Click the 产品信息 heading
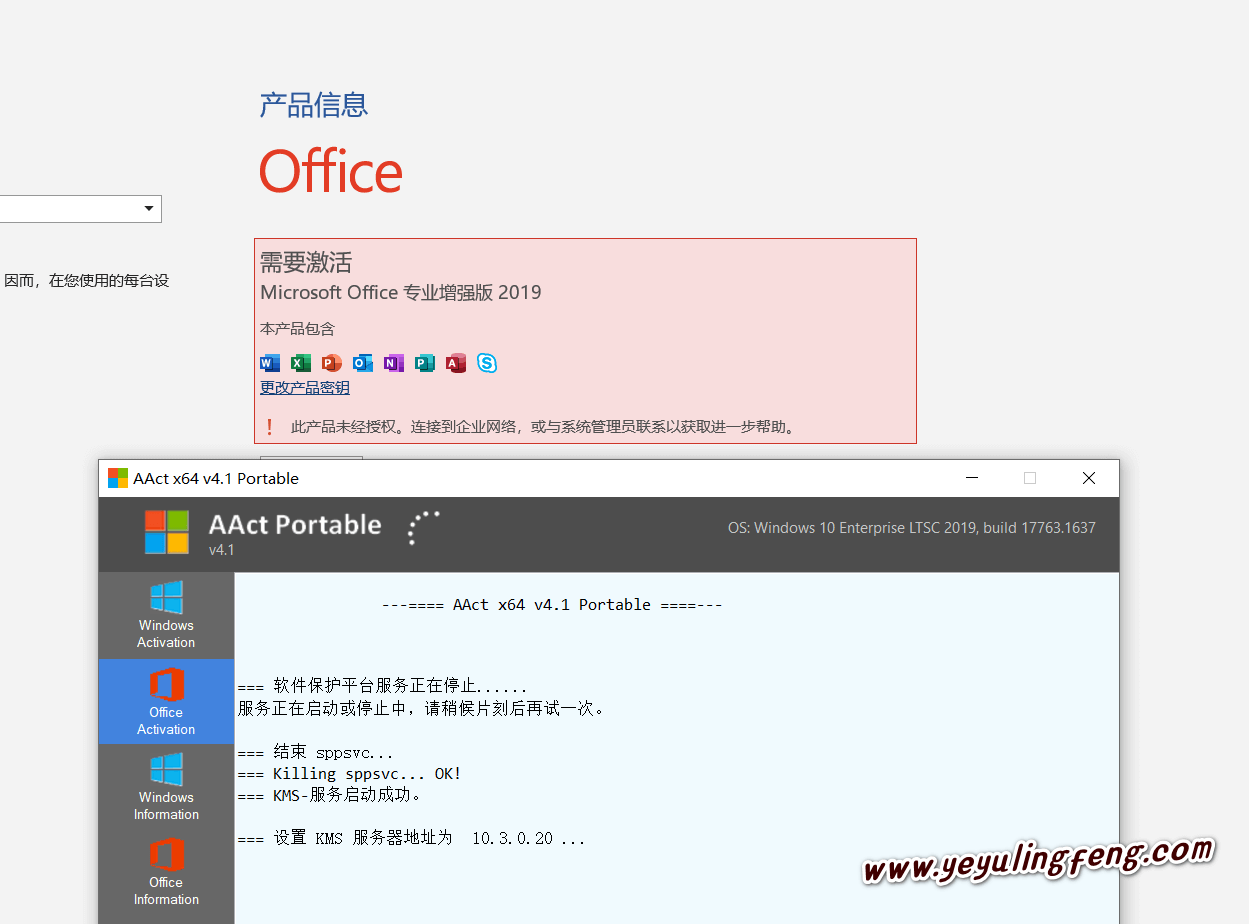 click(314, 104)
